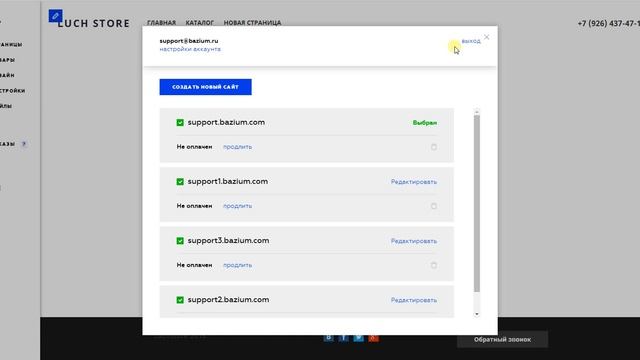640x360 pixels.
Task: Toggle the green checkbox for support2.bazium.com
Action: click(180, 300)
